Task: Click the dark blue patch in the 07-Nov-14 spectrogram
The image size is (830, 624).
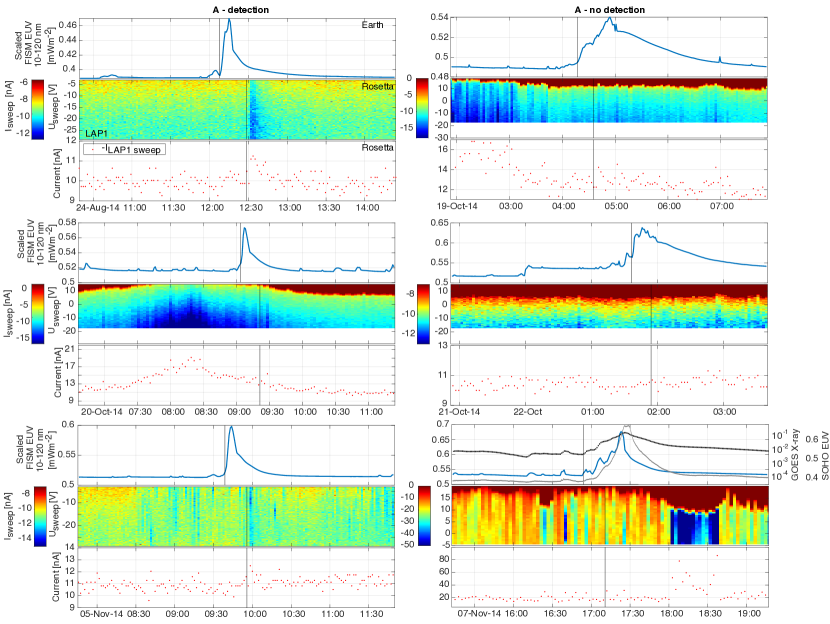Action: pyautogui.click(x=694, y=528)
